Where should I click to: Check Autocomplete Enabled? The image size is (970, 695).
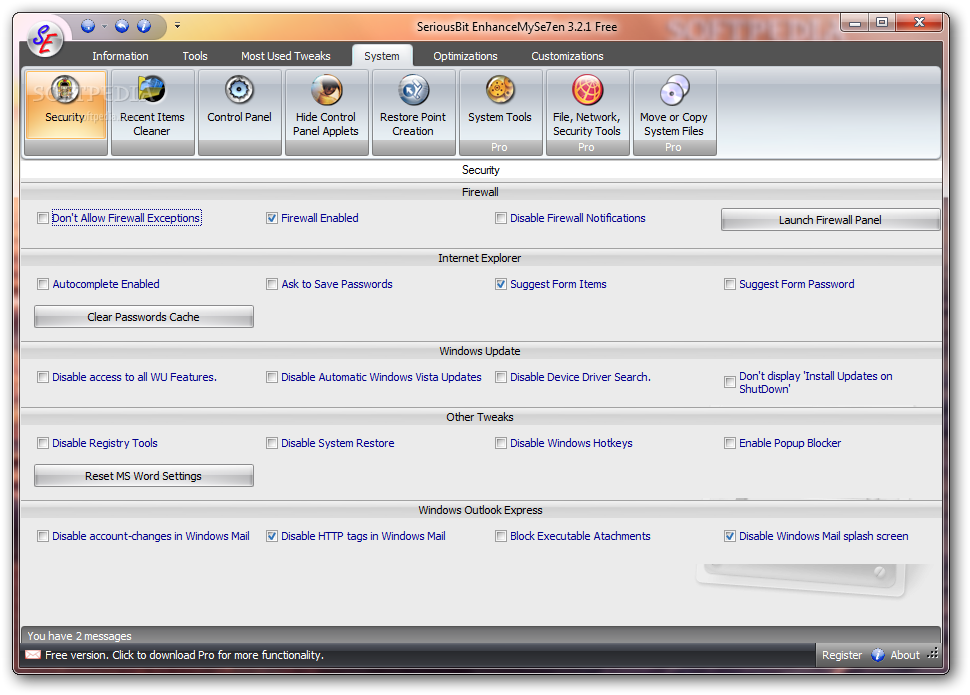point(43,284)
